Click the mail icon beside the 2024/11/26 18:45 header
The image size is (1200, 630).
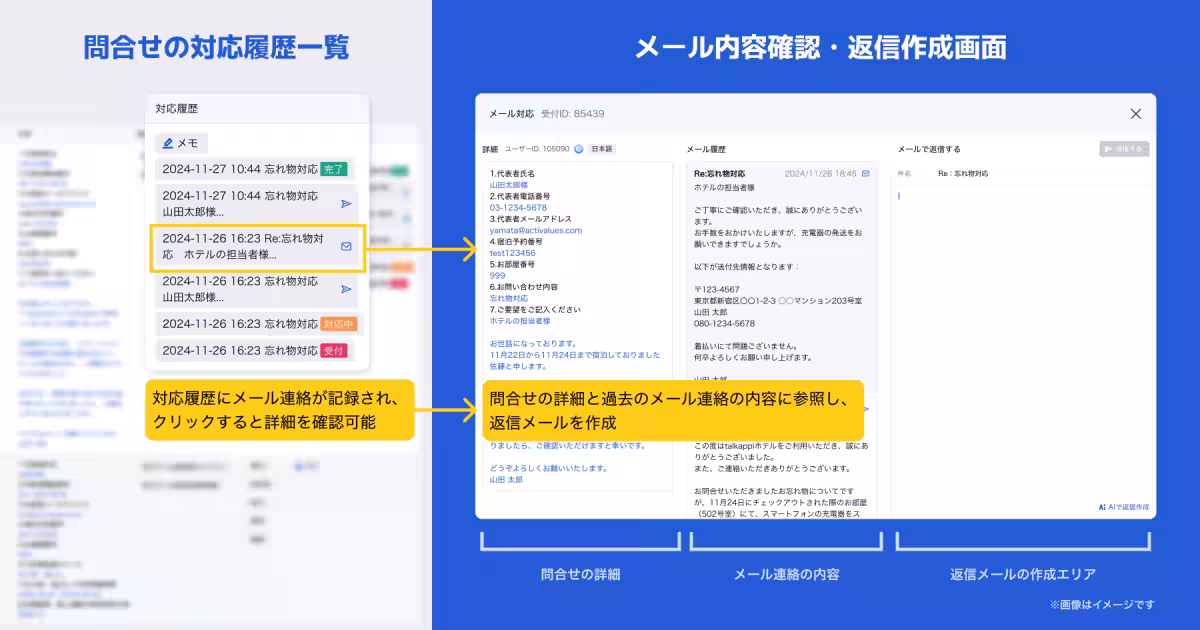pos(865,174)
